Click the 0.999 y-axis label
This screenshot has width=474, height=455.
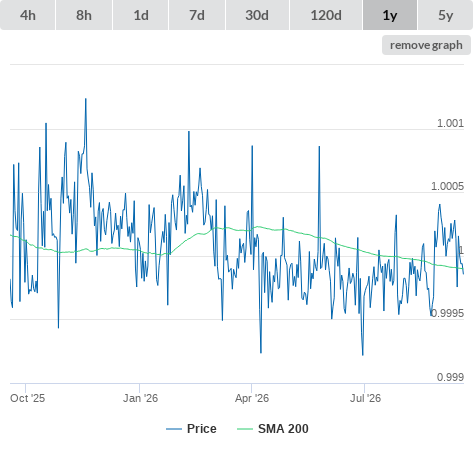[x=450, y=377]
